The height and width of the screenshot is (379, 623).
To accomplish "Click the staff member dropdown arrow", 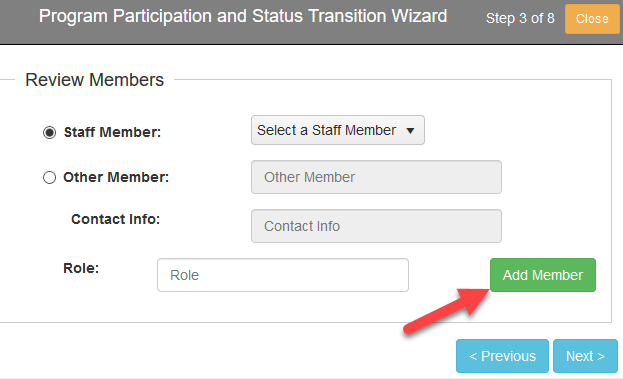I will click(410, 130).
